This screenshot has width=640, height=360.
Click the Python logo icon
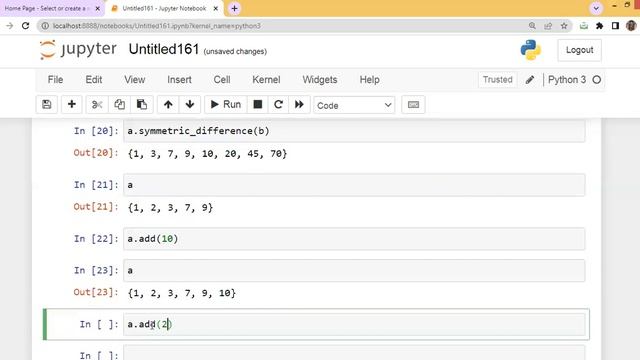point(531,50)
